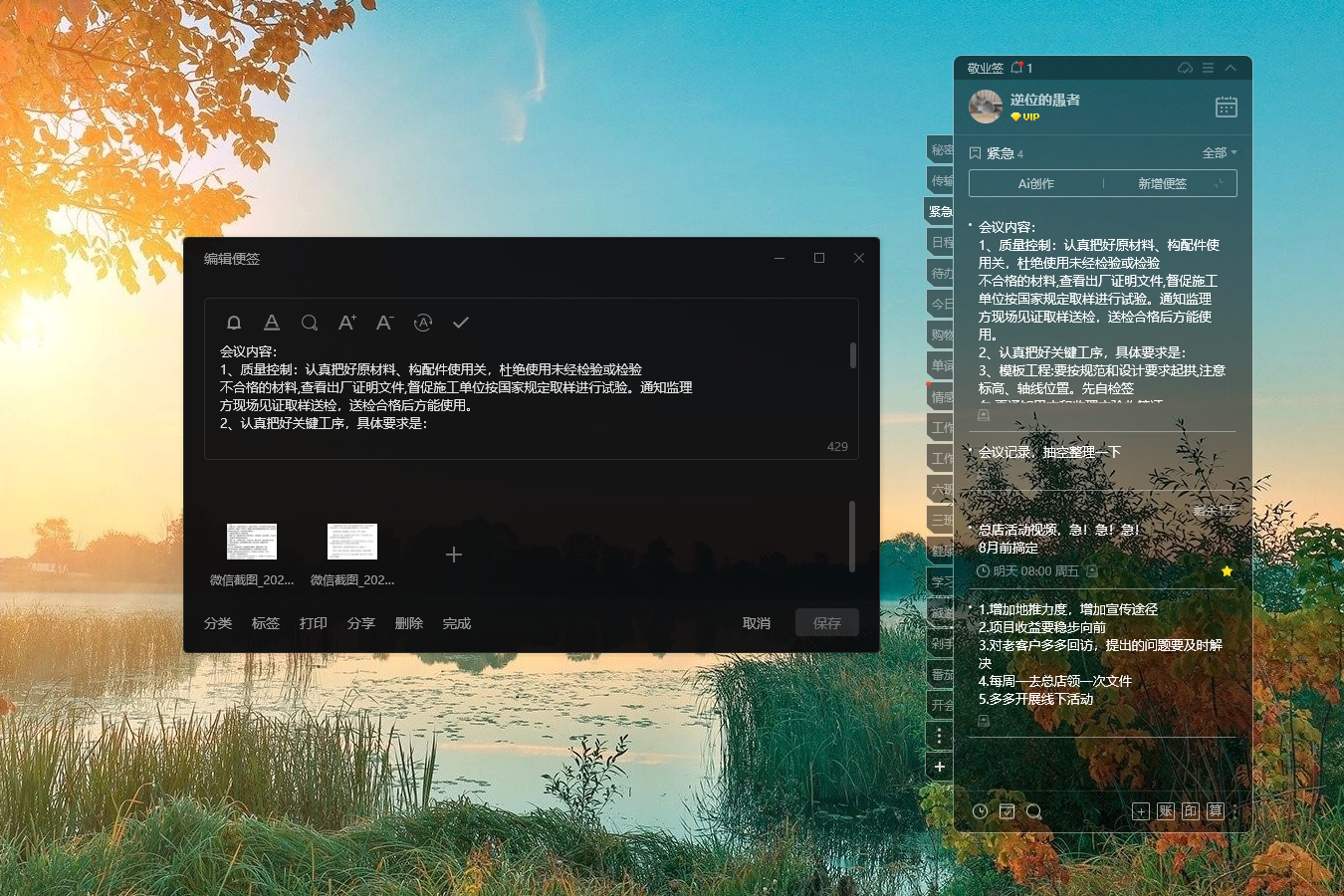Open the search magnifier in the note editor
Image resolution: width=1344 pixels, height=896 pixels.
coord(310,323)
